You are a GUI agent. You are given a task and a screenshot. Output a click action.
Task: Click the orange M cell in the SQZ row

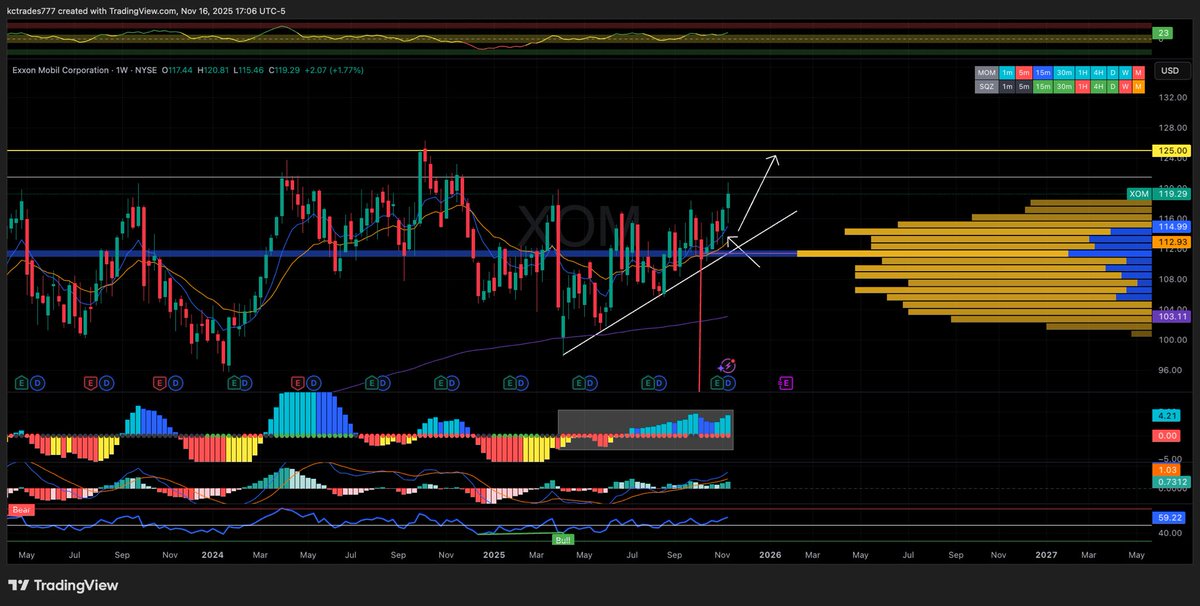click(x=1140, y=87)
